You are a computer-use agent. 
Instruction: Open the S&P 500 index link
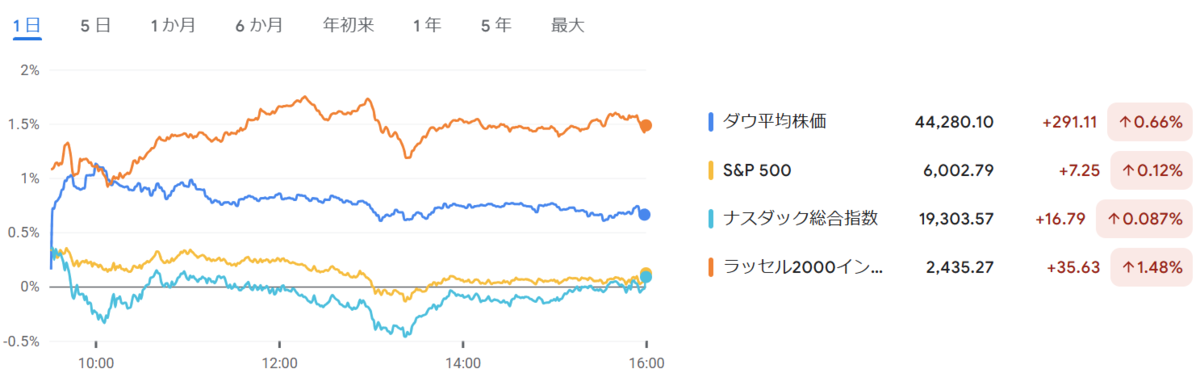pyautogui.click(x=756, y=170)
